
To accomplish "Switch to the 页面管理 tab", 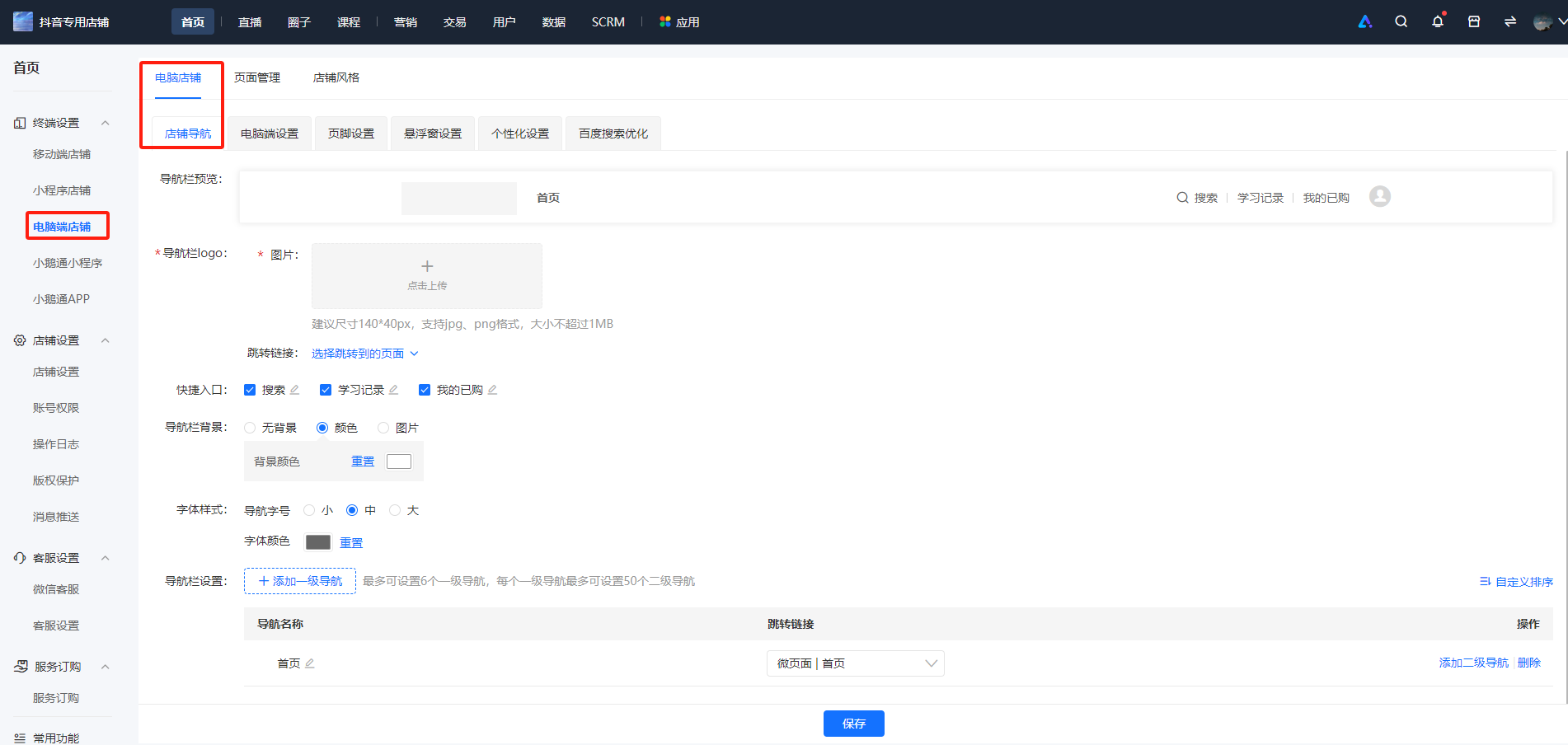I will (x=257, y=77).
